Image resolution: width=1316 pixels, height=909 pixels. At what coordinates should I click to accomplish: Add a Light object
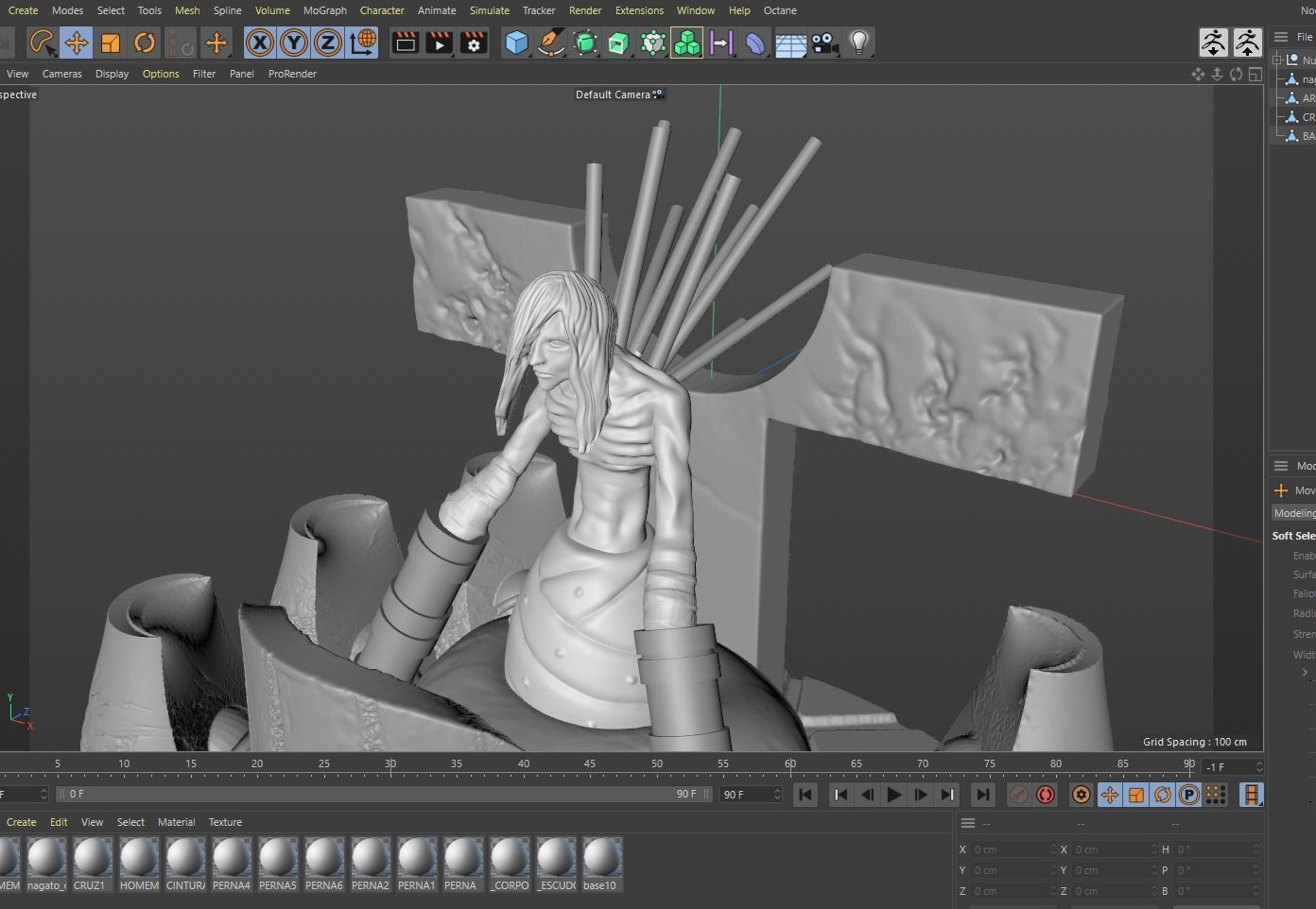[858, 43]
